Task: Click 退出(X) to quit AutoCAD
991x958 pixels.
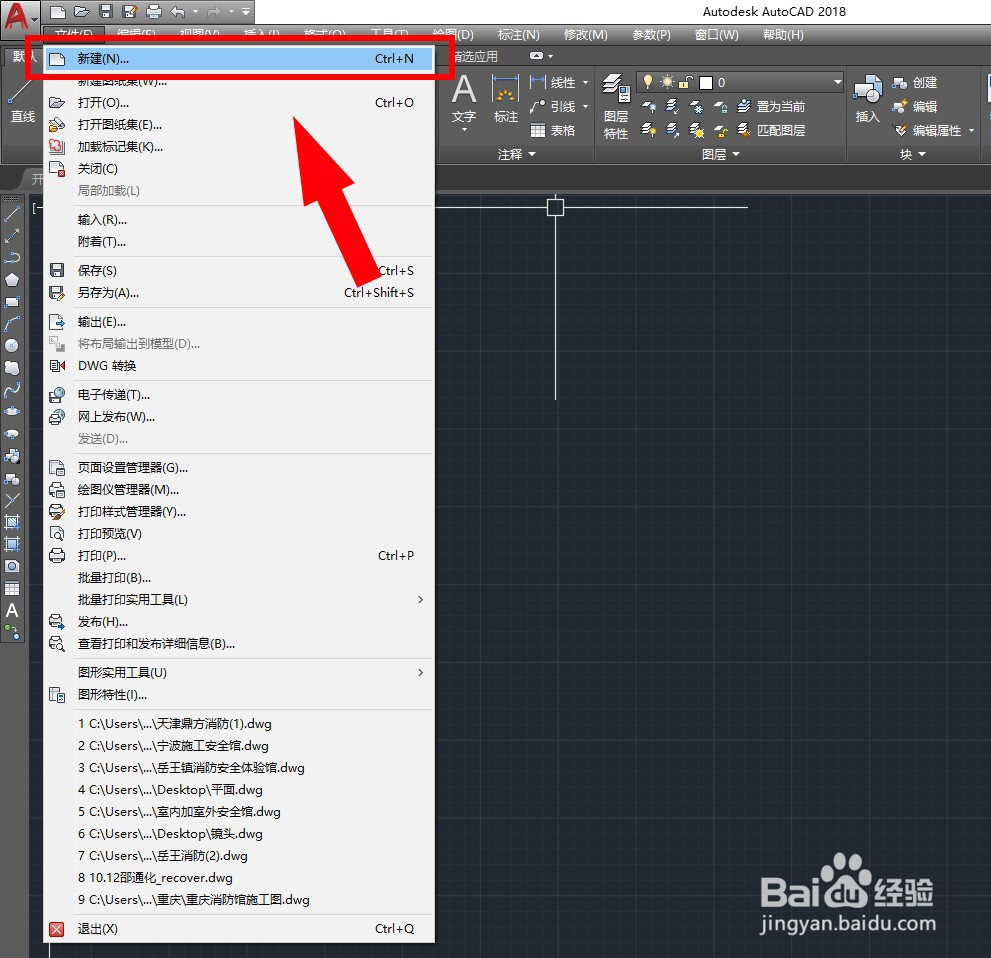Action: pyautogui.click(x=240, y=929)
